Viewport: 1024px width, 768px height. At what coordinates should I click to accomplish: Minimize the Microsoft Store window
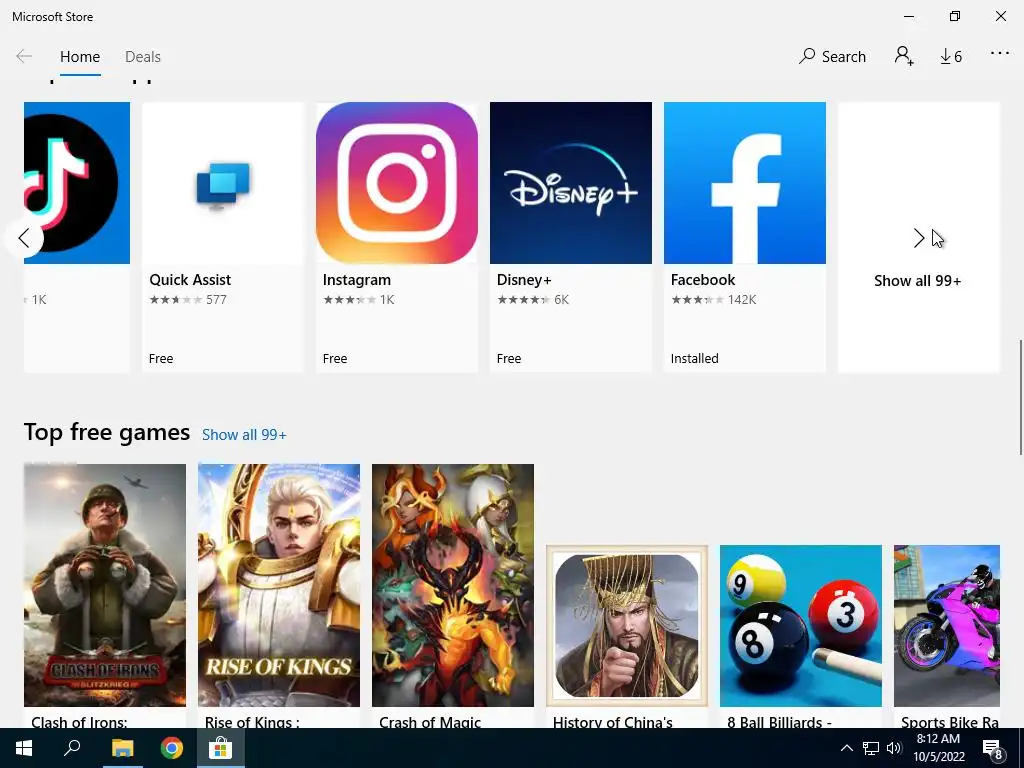tap(909, 16)
